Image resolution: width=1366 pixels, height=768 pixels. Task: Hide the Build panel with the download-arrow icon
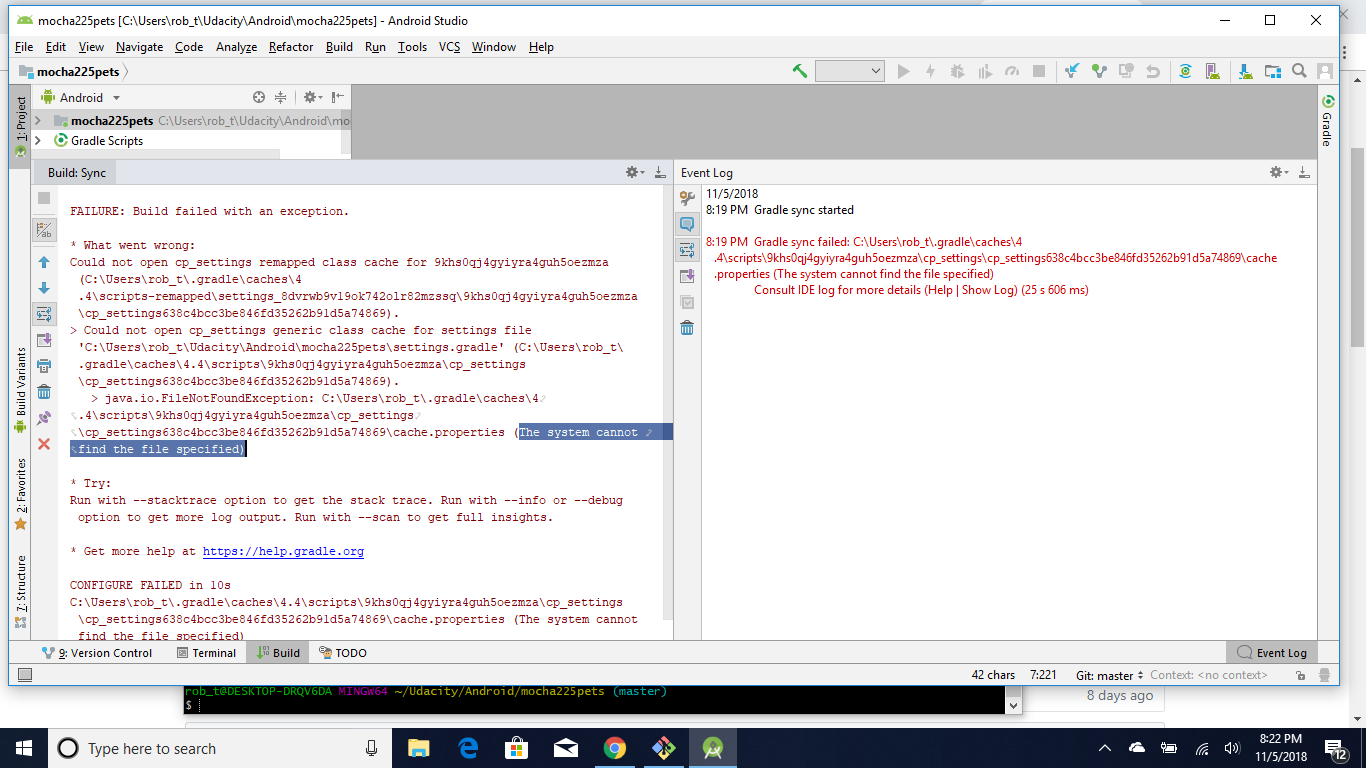tap(660, 173)
